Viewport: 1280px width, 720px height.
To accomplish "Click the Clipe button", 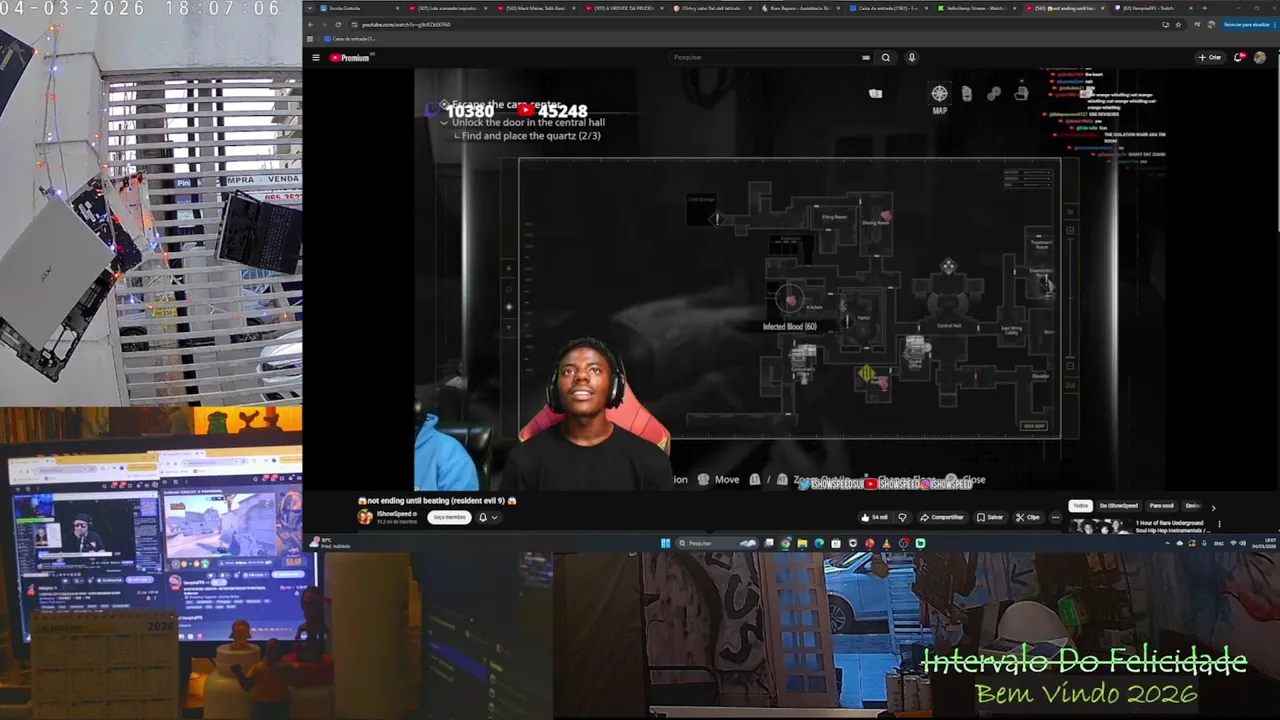I will (x=1028, y=517).
